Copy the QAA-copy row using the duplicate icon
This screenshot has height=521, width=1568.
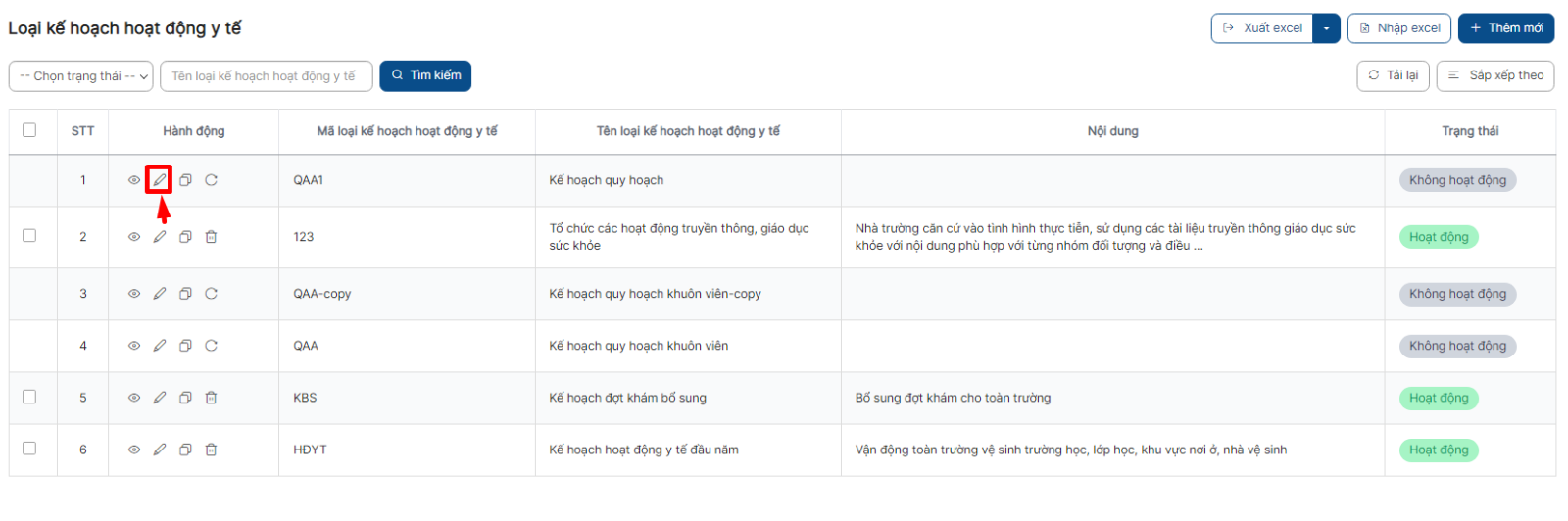coord(185,294)
